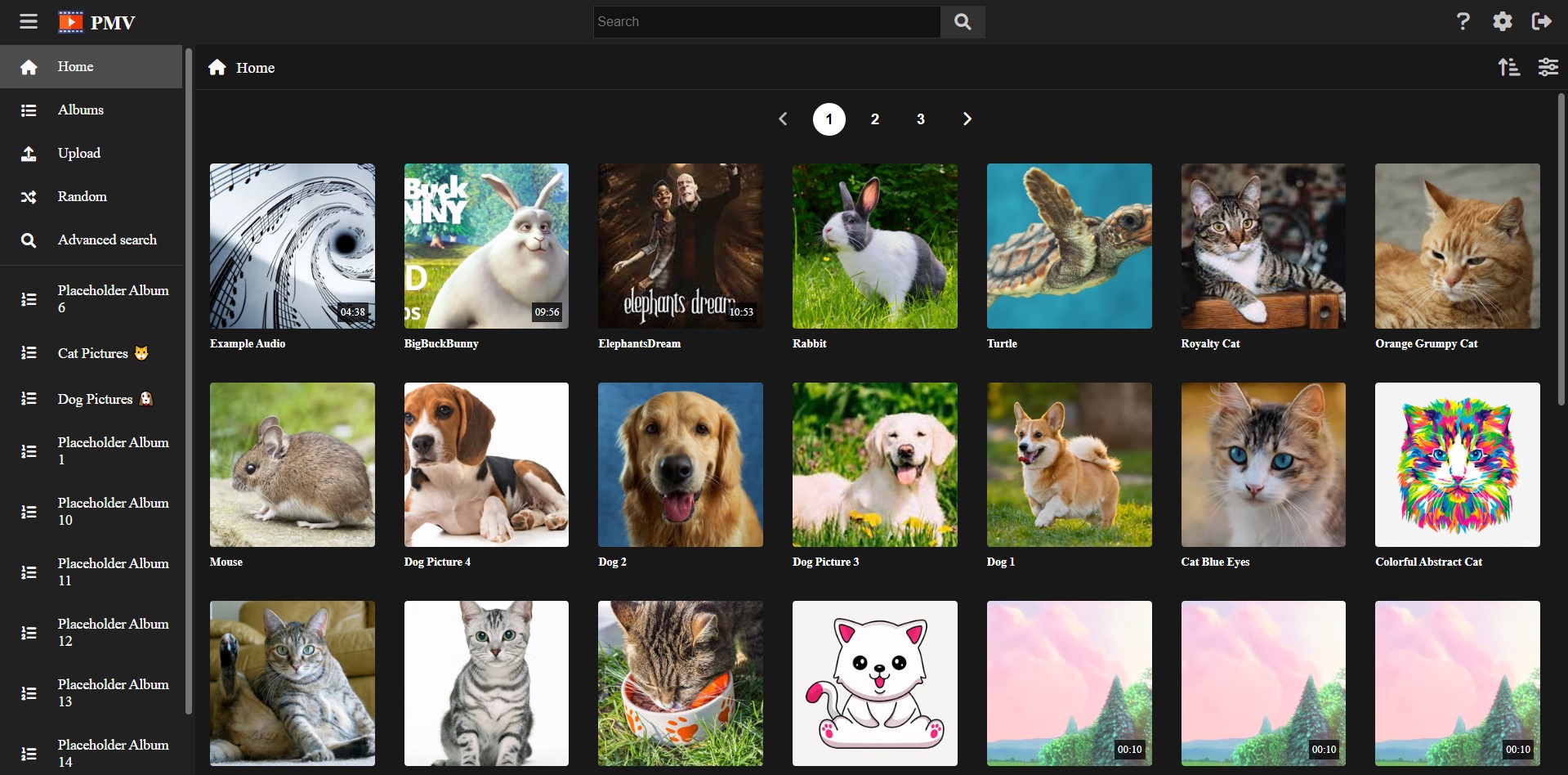1568x775 pixels.
Task: Toggle the hamburger sidebar menu
Action: pyautogui.click(x=29, y=21)
